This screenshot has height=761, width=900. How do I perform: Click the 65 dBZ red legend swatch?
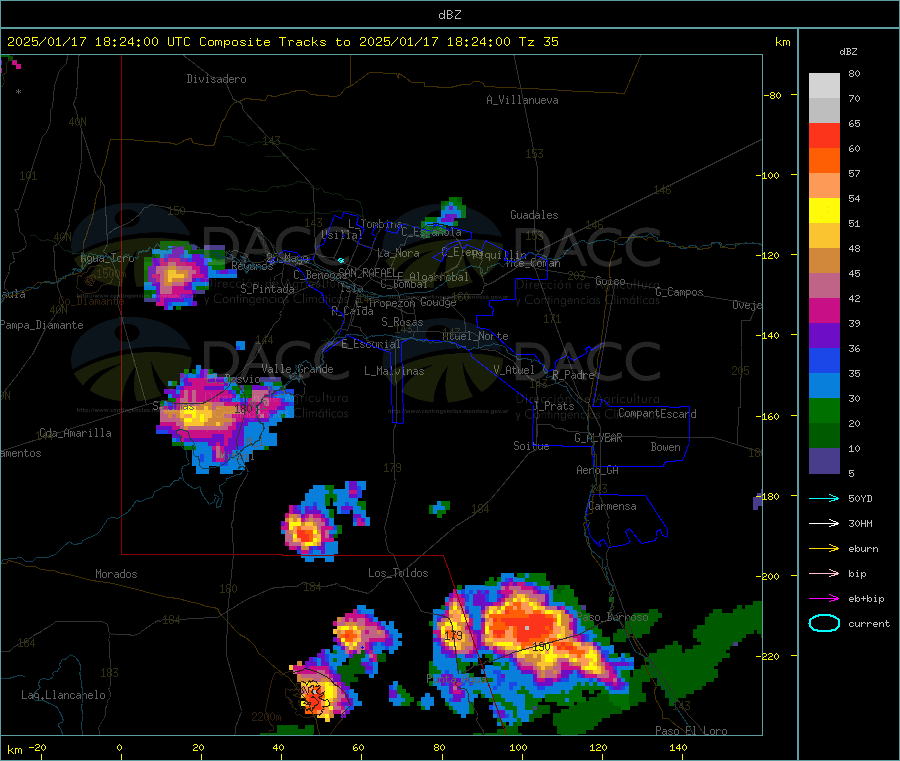click(824, 135)
